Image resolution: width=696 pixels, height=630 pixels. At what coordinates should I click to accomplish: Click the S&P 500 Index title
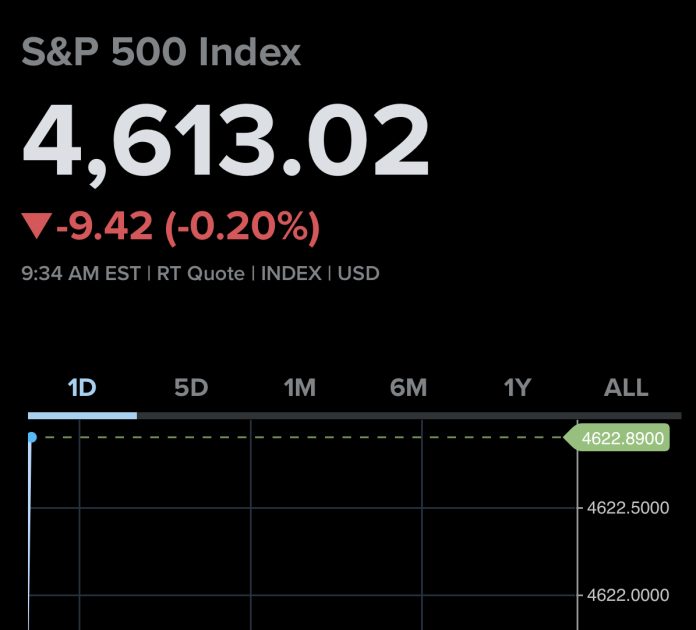tap(161, 52)
